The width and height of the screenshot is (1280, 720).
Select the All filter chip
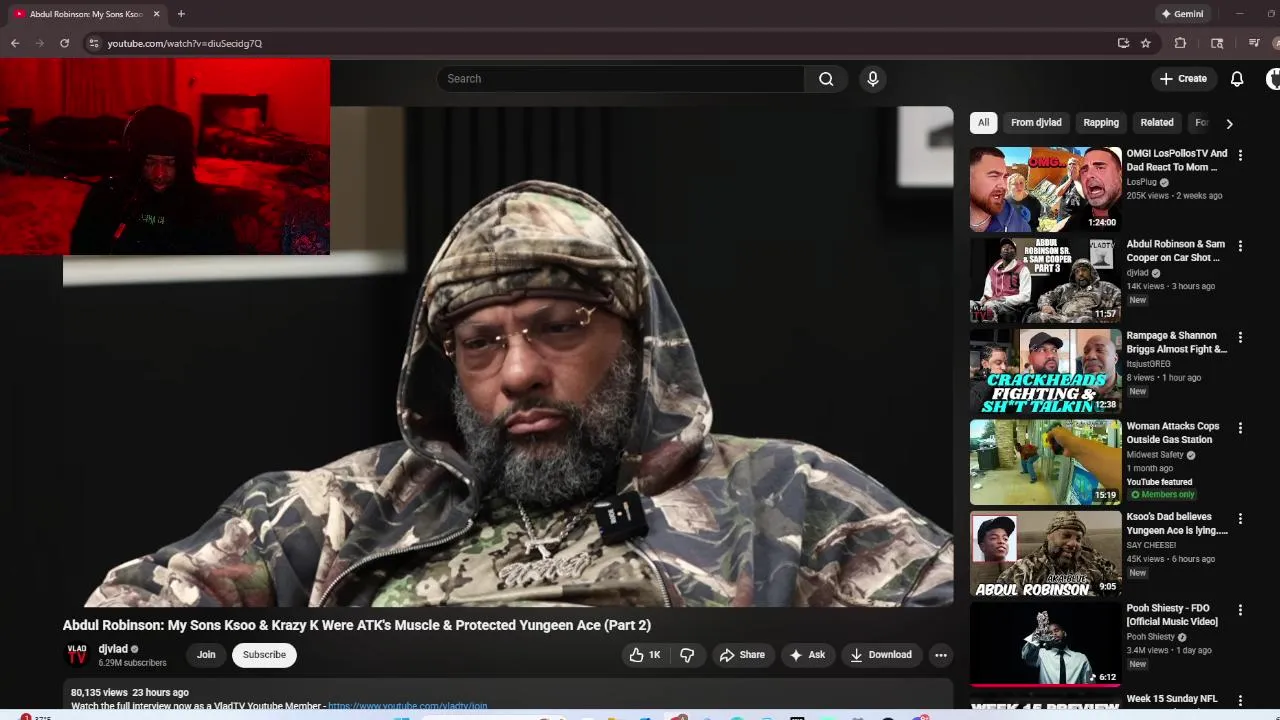983,123
